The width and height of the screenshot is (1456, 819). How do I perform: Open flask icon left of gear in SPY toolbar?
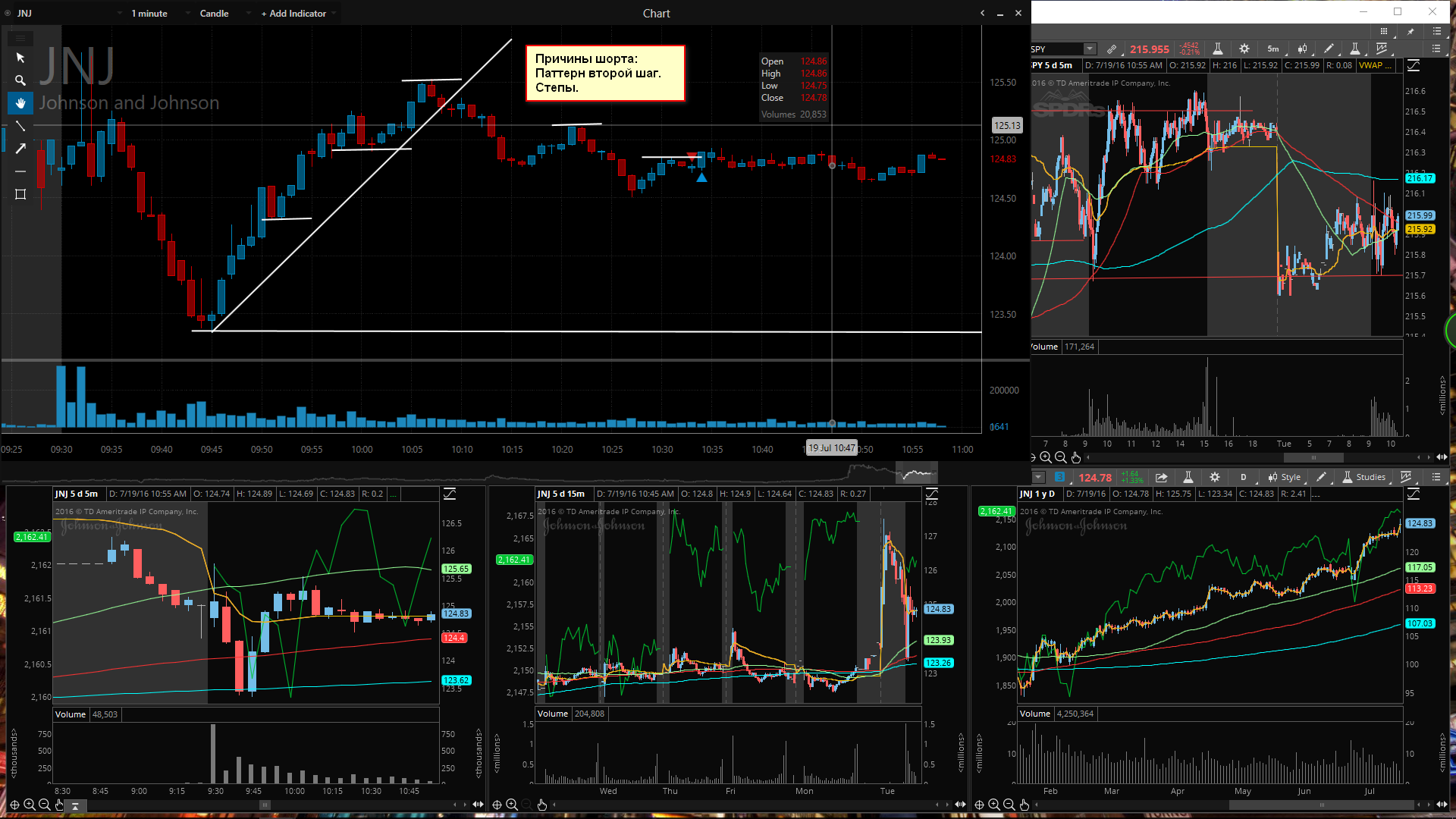point(1218,49)
